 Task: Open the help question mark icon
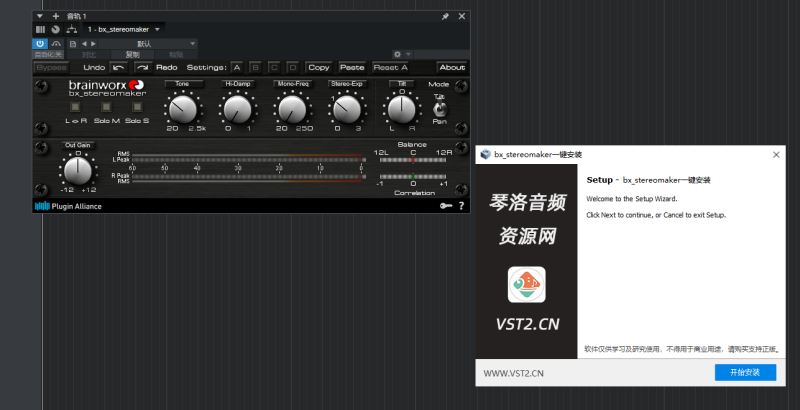click(x=461, y=205)
